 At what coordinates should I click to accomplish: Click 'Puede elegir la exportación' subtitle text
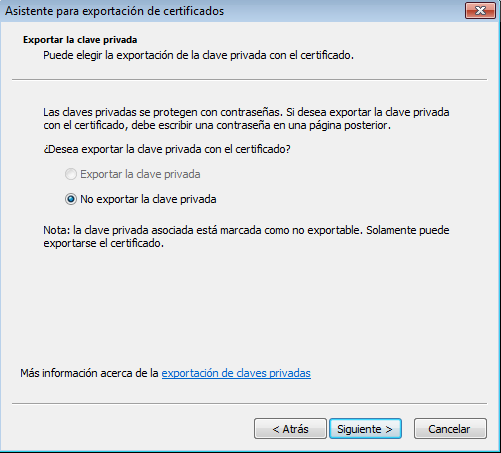tap(198, 55)
